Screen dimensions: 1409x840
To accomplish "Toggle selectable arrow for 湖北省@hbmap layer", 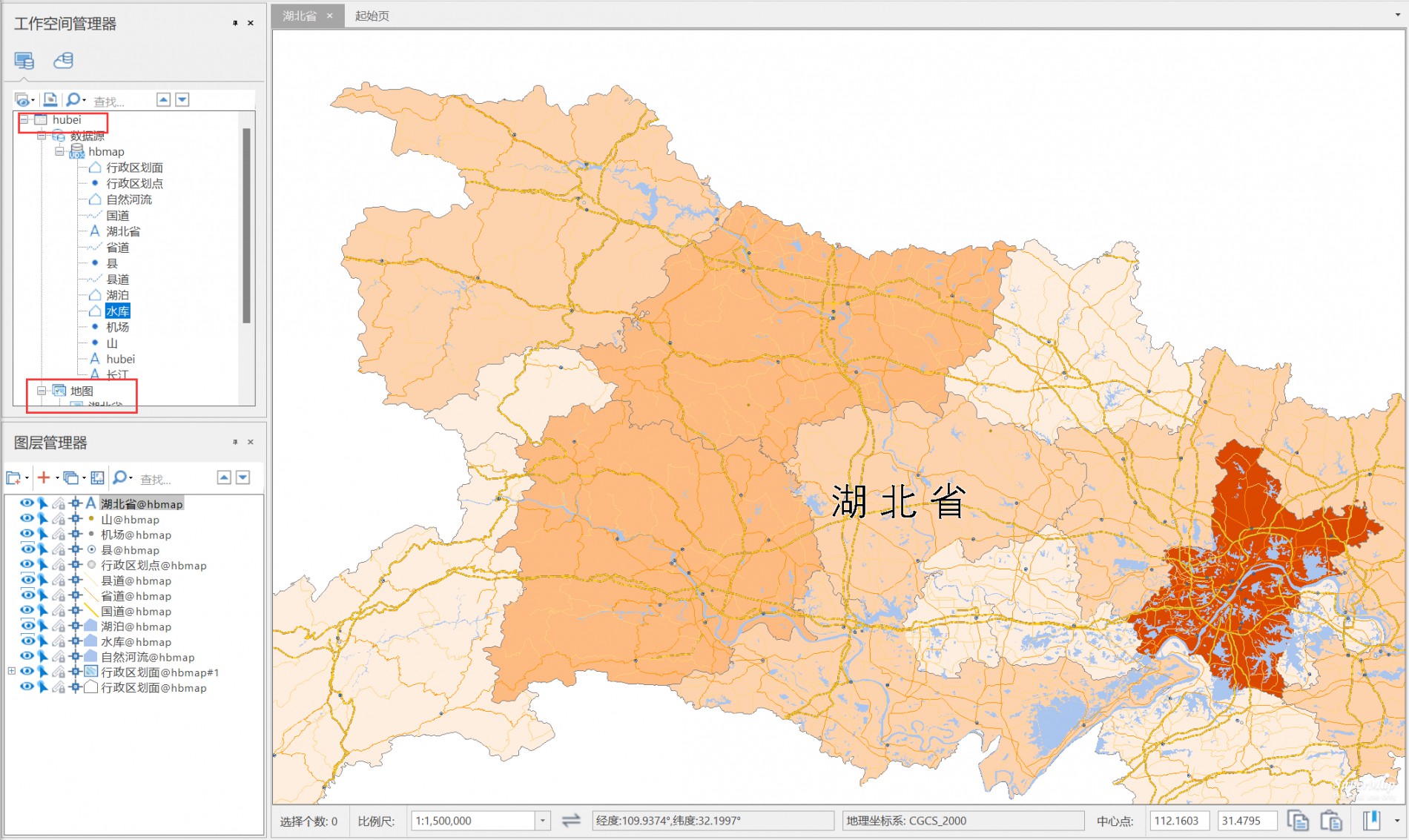I will click(43, 503).
